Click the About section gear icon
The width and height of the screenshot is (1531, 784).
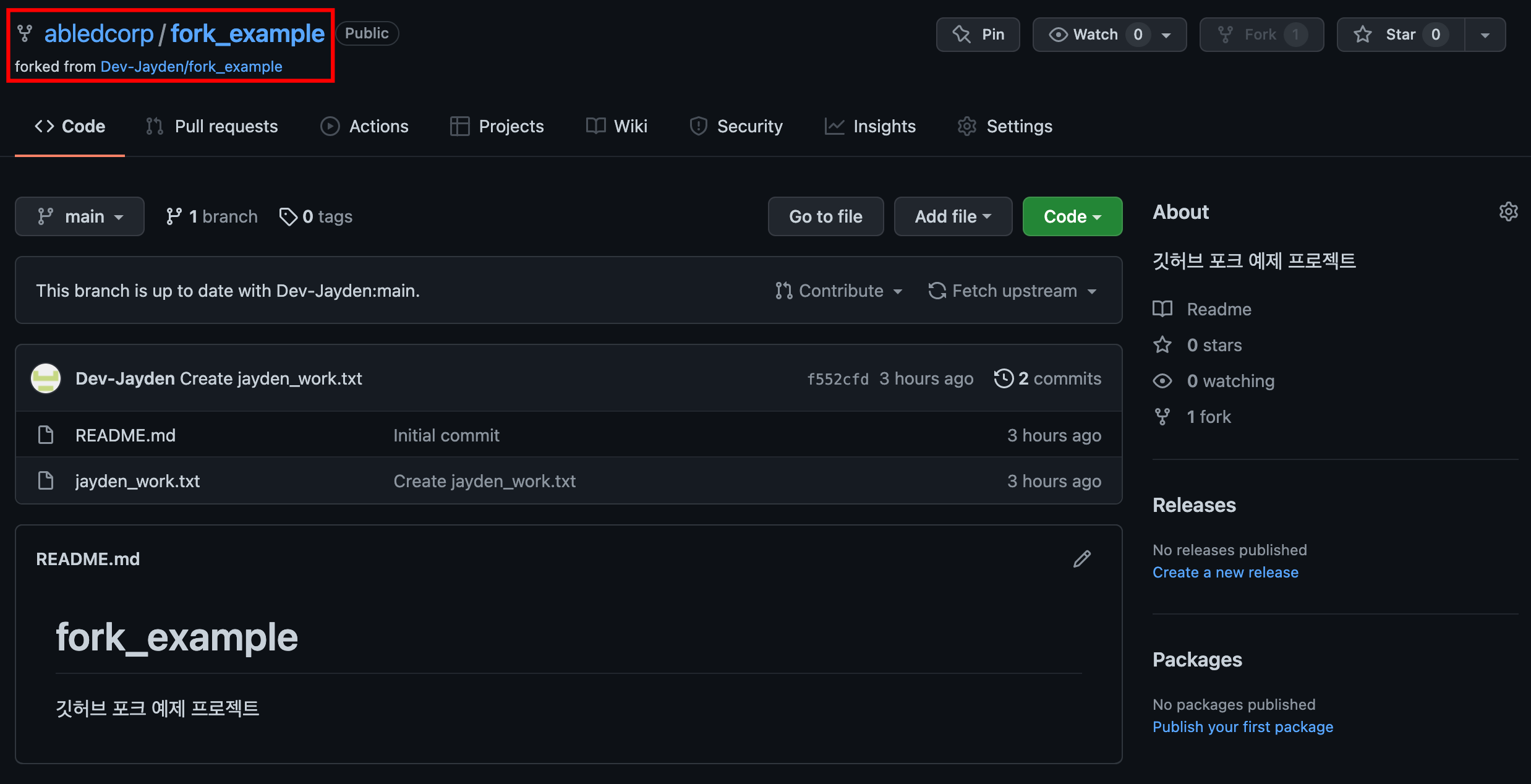point(1508,211)
